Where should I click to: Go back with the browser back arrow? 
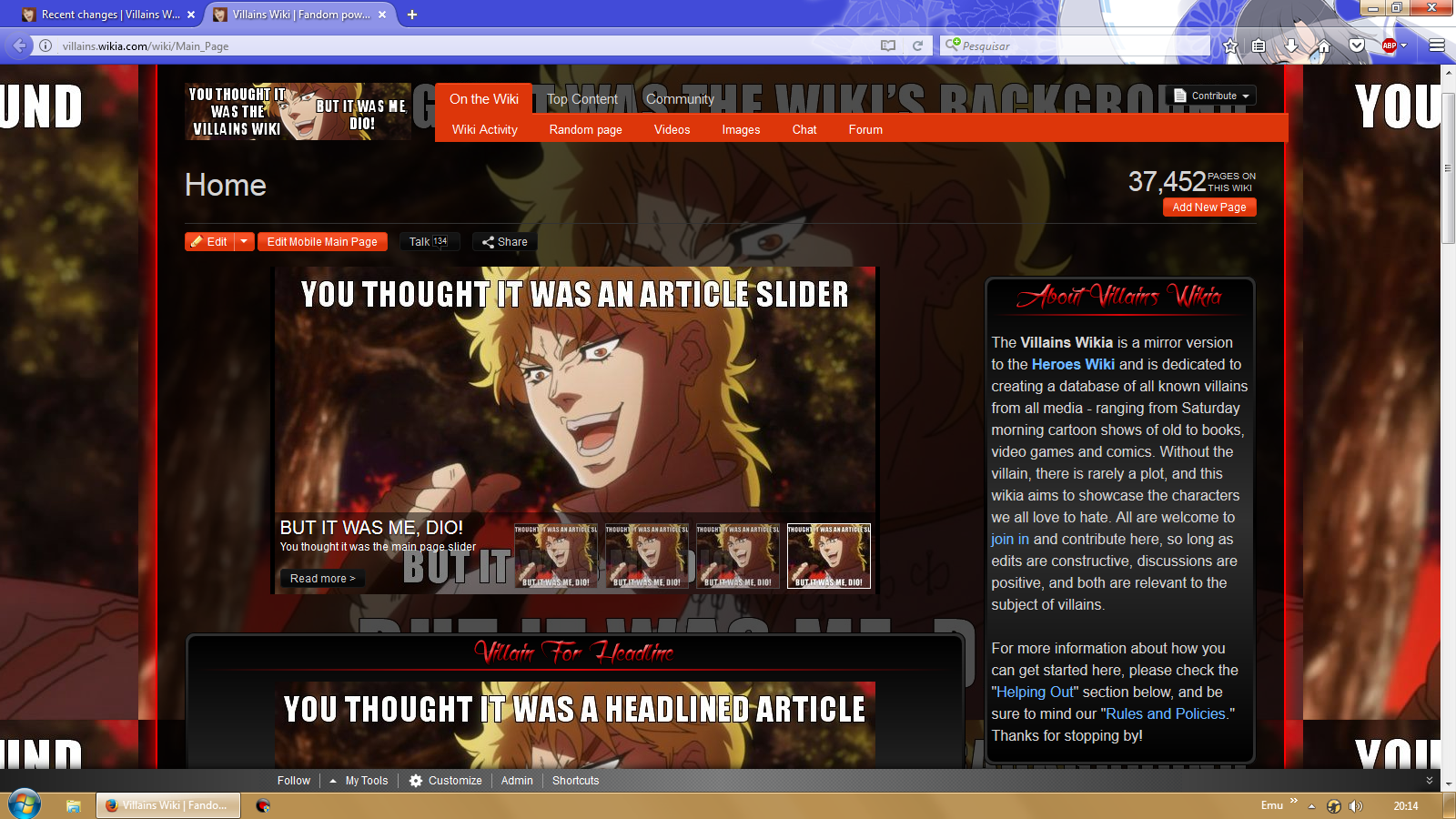(x=19, y=45)
